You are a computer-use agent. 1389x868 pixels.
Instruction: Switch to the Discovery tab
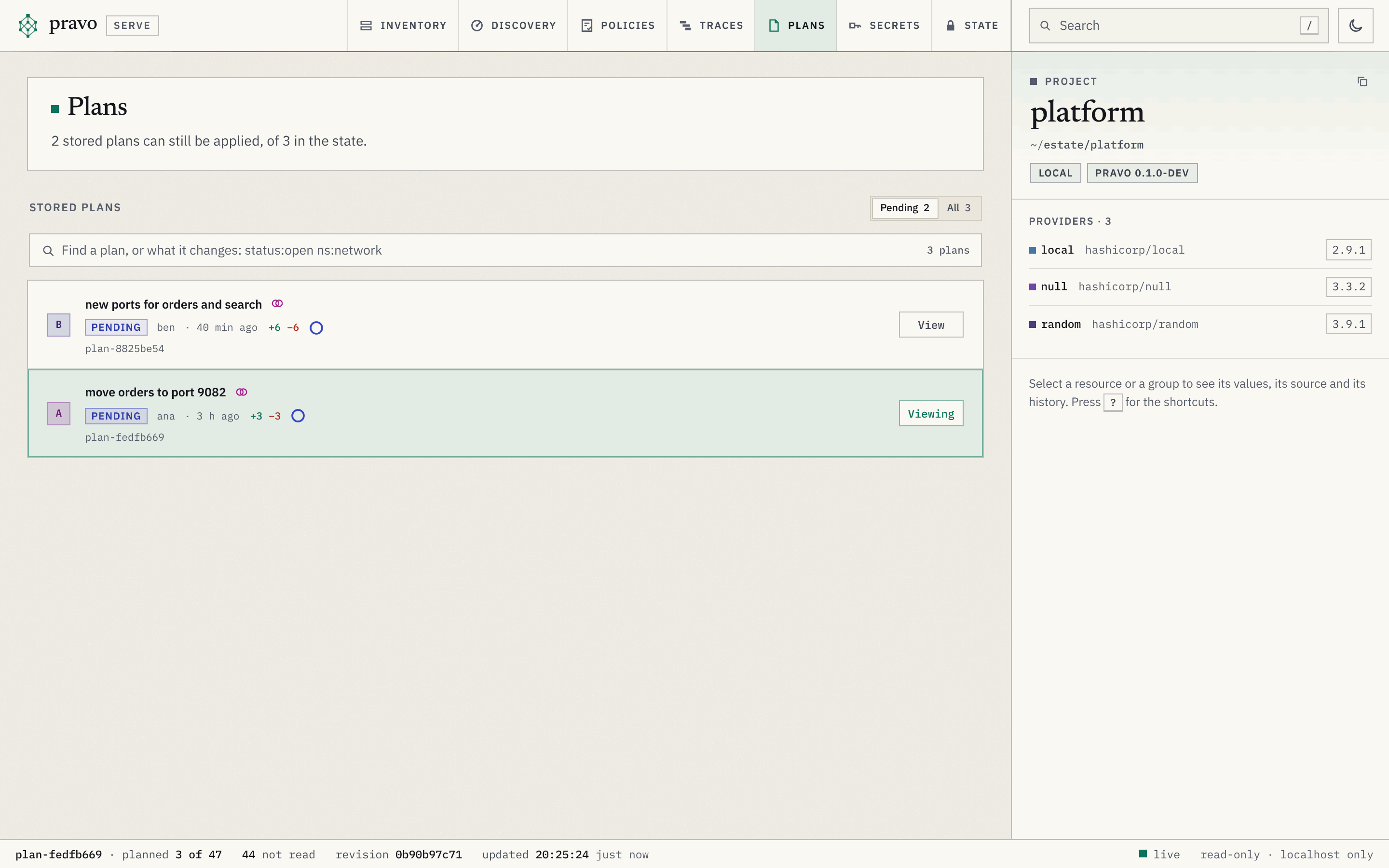click(x=513, y=26)
